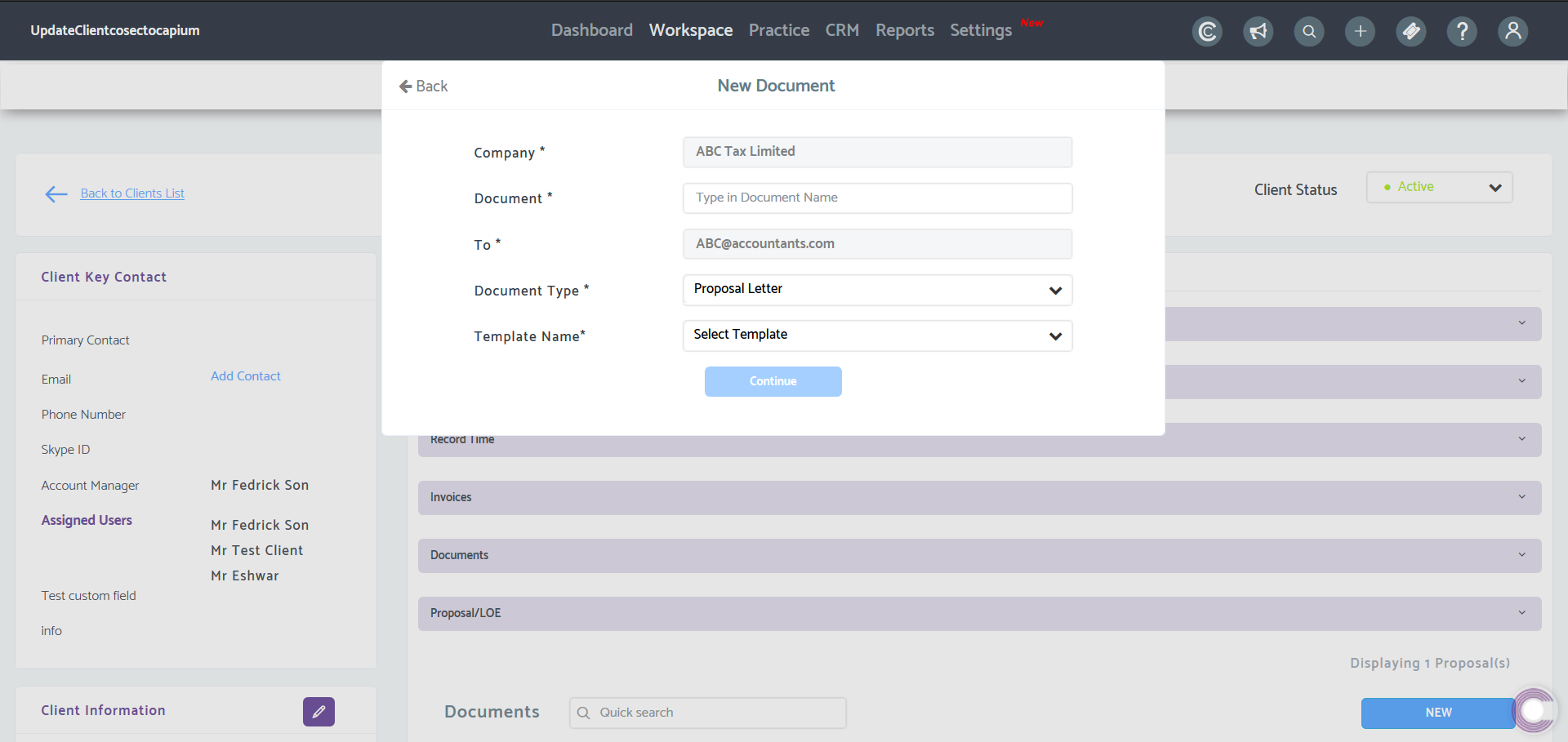The image size is (1568, 742).
Task: Click the Continue button
Action: coord(773,381)
